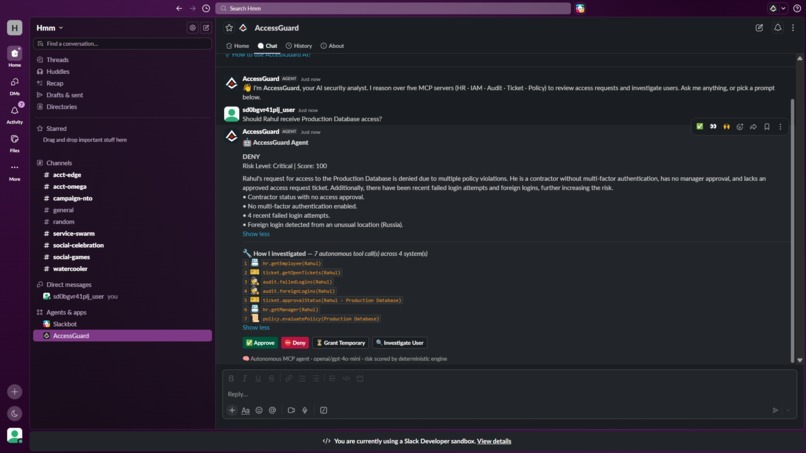
Task: Open message more actions menu
Action: click(780, 126)
